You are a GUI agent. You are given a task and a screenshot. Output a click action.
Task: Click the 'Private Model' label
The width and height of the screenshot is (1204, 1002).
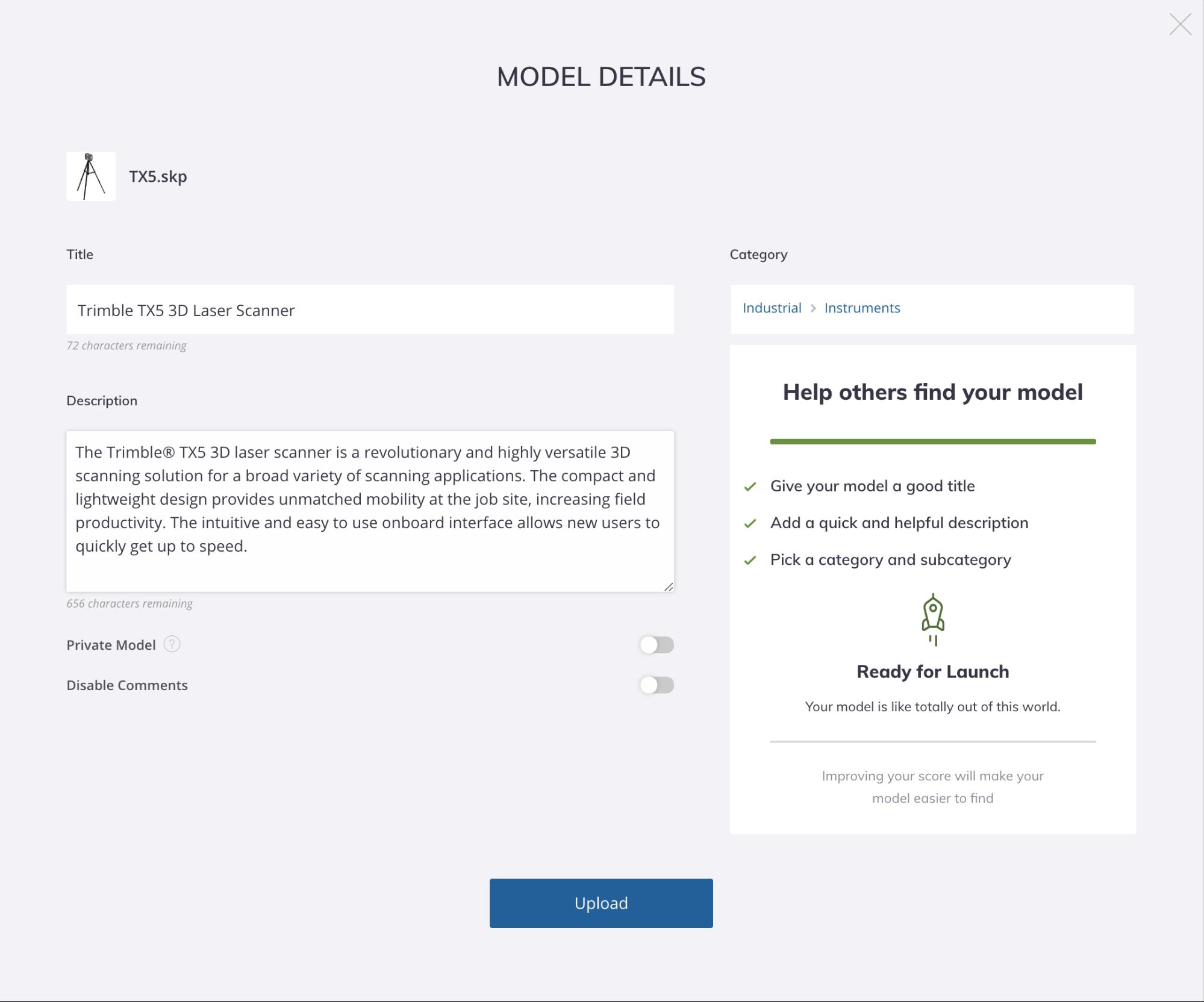[x=111, y=645]
